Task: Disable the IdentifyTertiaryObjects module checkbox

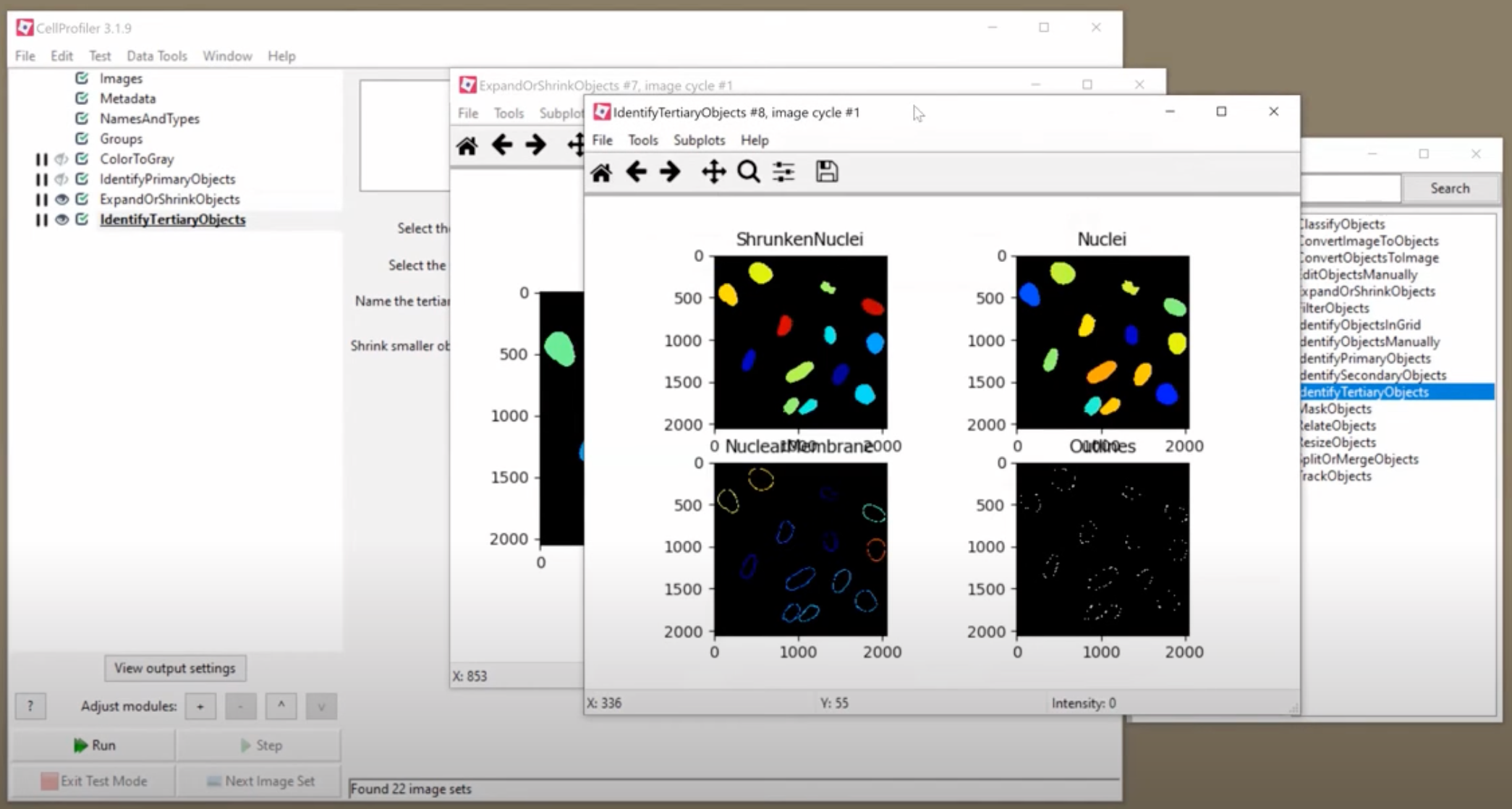Action: [82, 220]
